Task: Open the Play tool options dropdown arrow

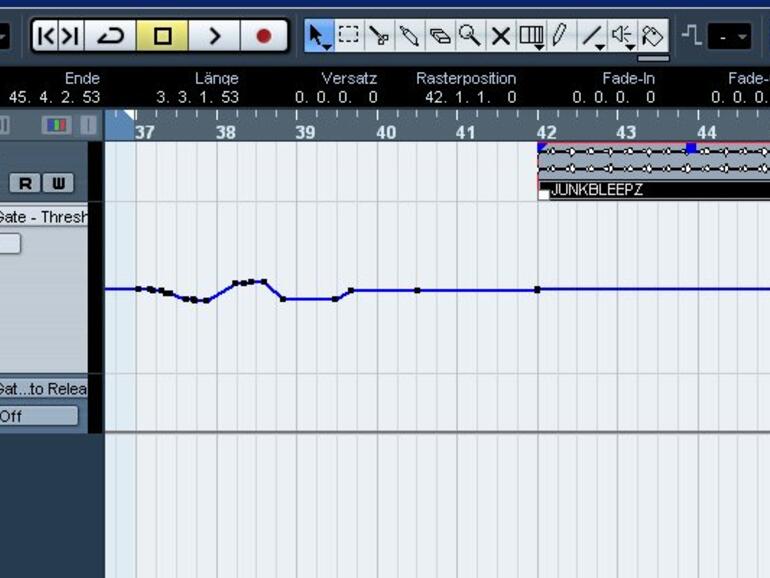Action: click(631, 47)
